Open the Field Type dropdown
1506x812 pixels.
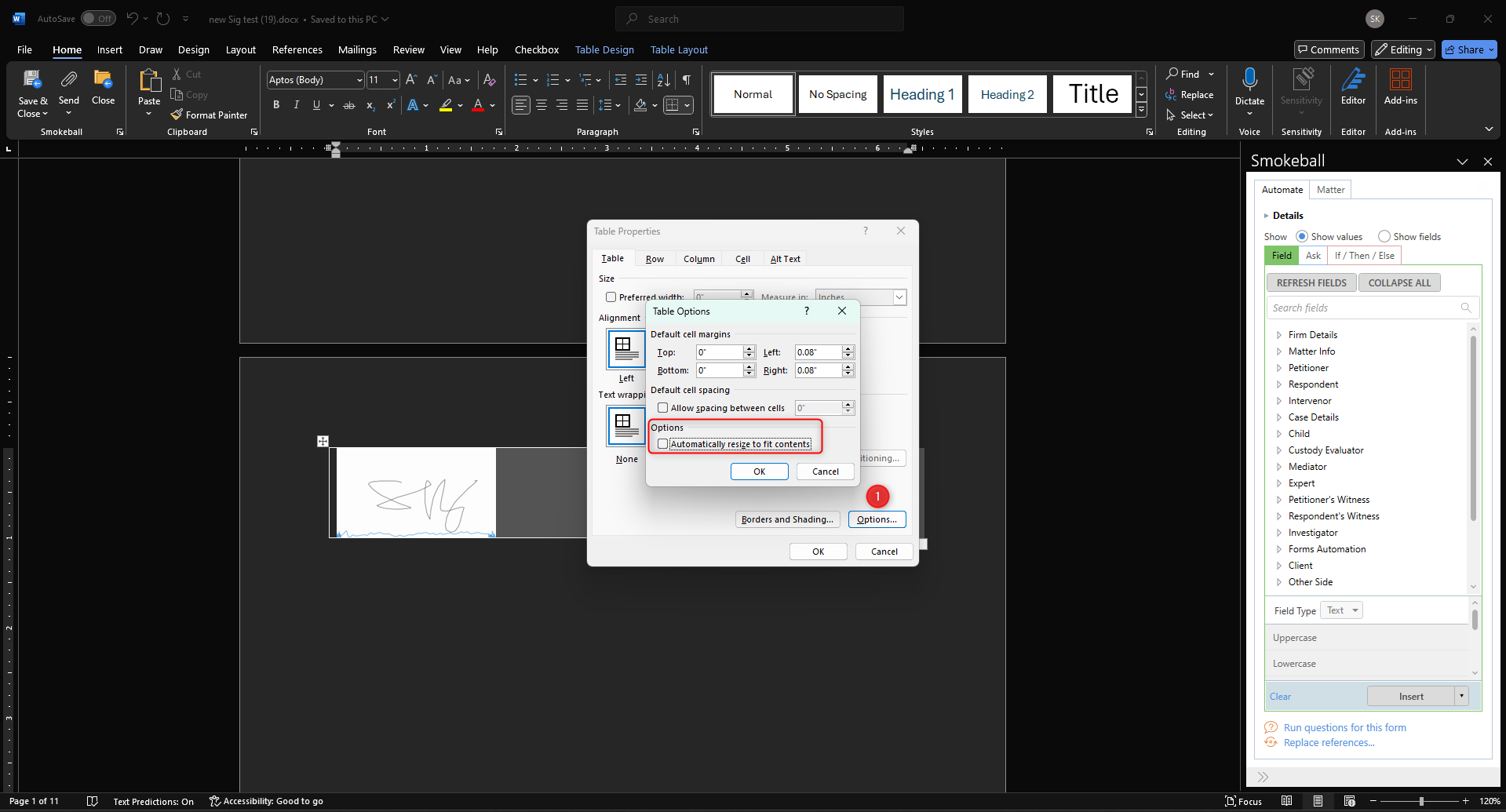click(x=1342, y=610)
